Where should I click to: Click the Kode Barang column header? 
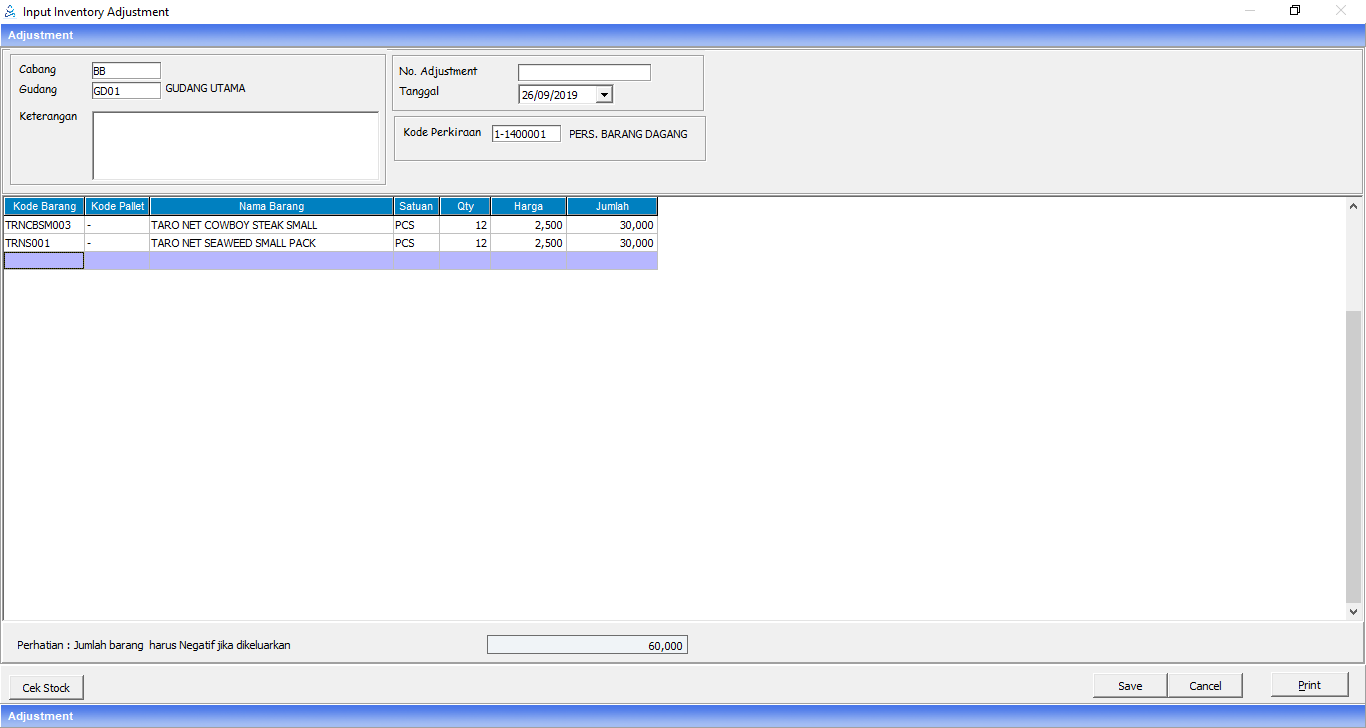pyautogui.click(x=44, y=206)
